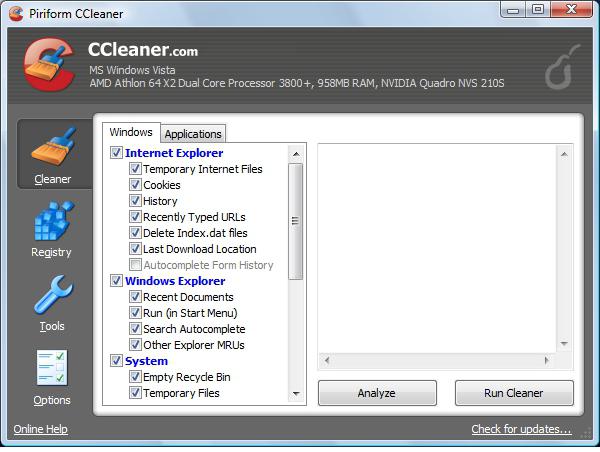The image size is (600, 452).
Task: Uncheck Temporary Internet Files
Action: (135, 169)
